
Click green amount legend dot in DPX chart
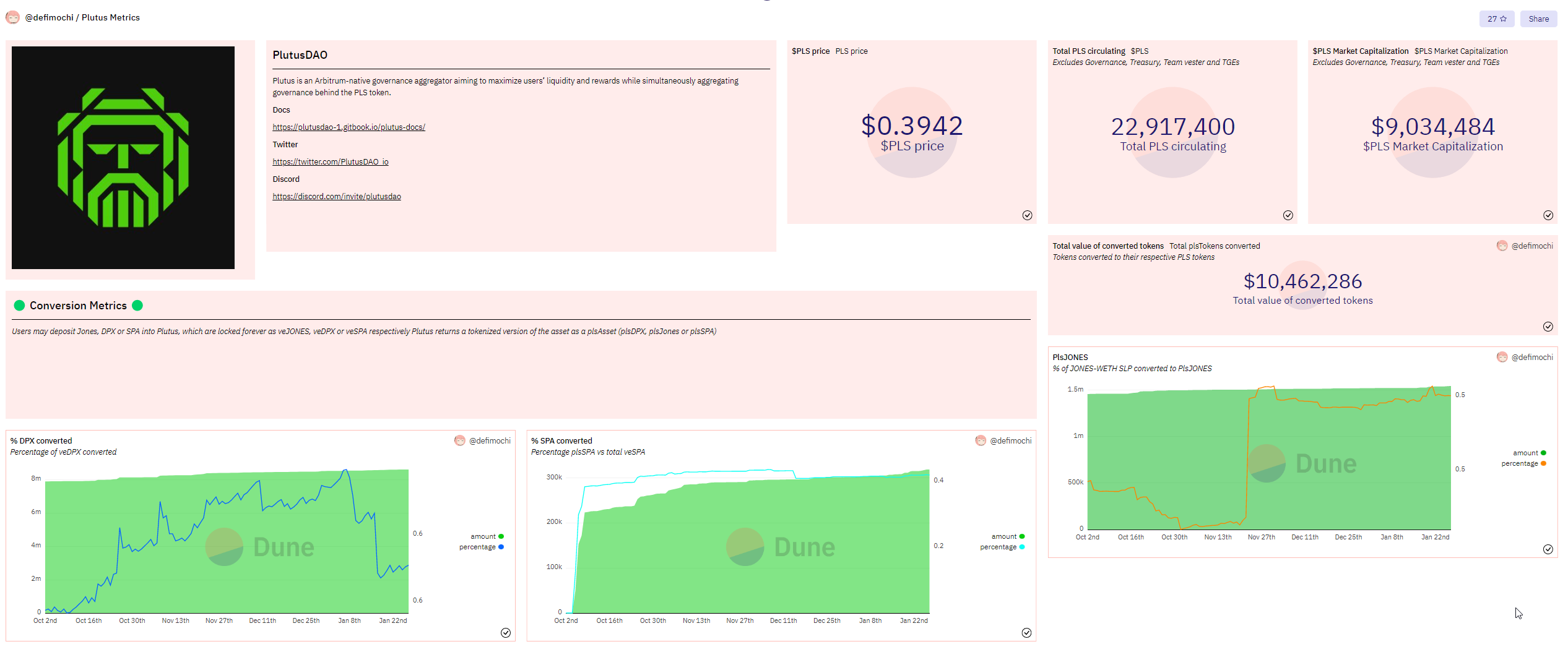pos(501,537)
